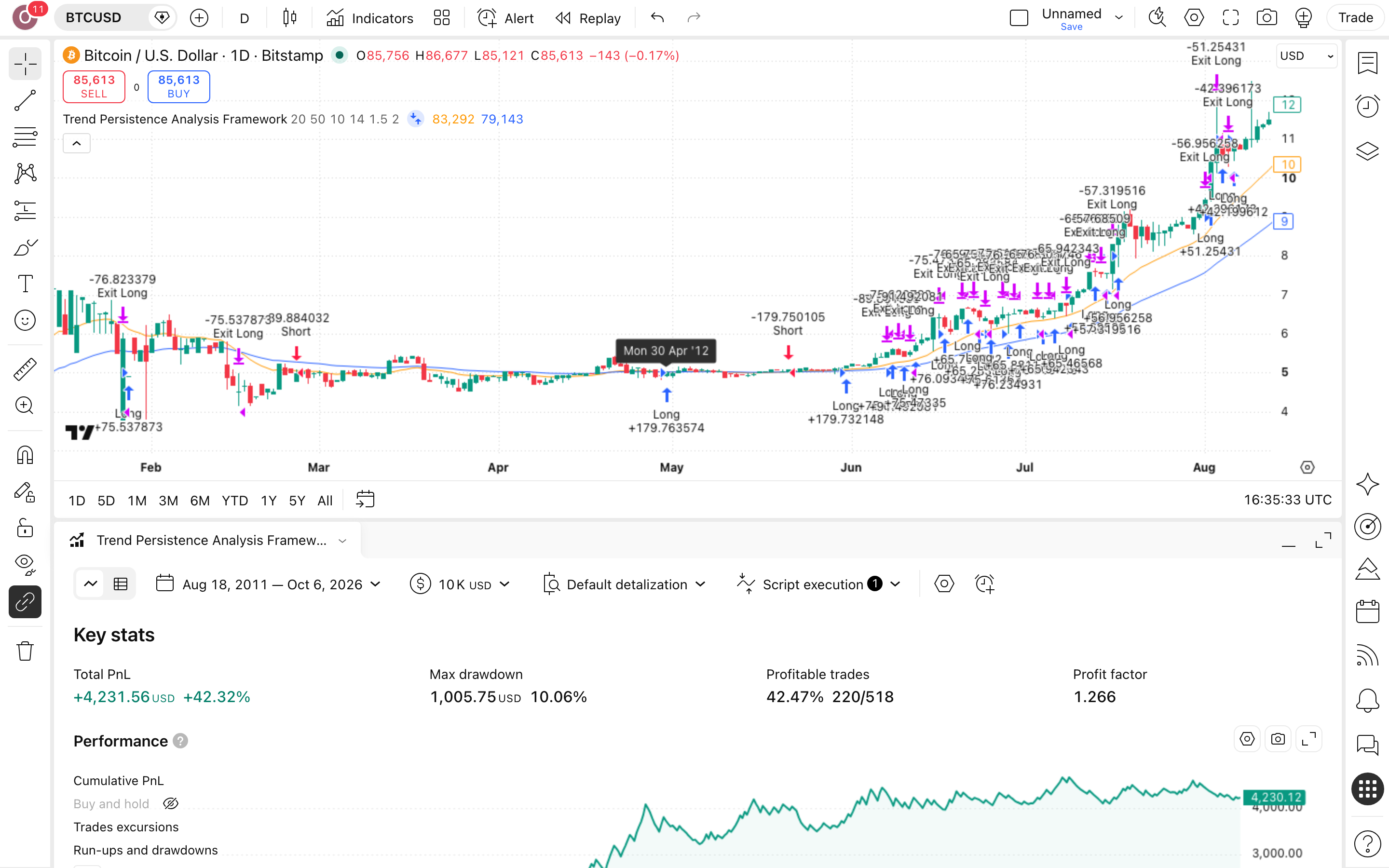Image resolution: width=1389 pixels, height=868 pixels.
Task: Select the YTD time range
Action: coord(235,501)
